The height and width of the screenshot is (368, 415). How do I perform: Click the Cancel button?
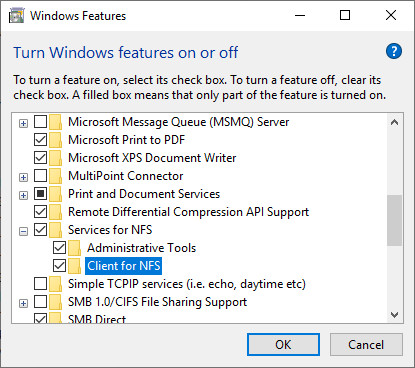[x=366, y=345]
